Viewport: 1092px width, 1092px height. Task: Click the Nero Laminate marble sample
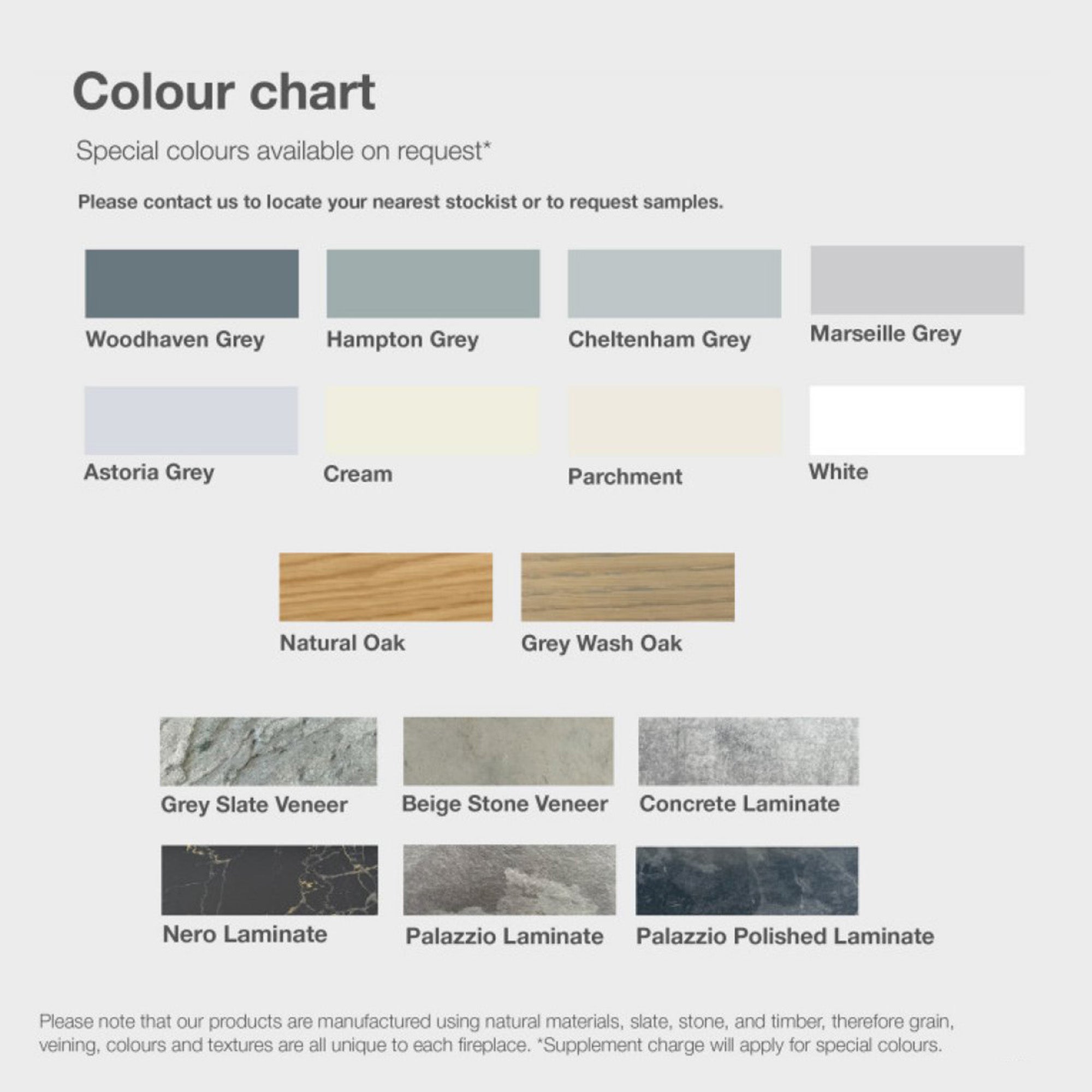269,880
